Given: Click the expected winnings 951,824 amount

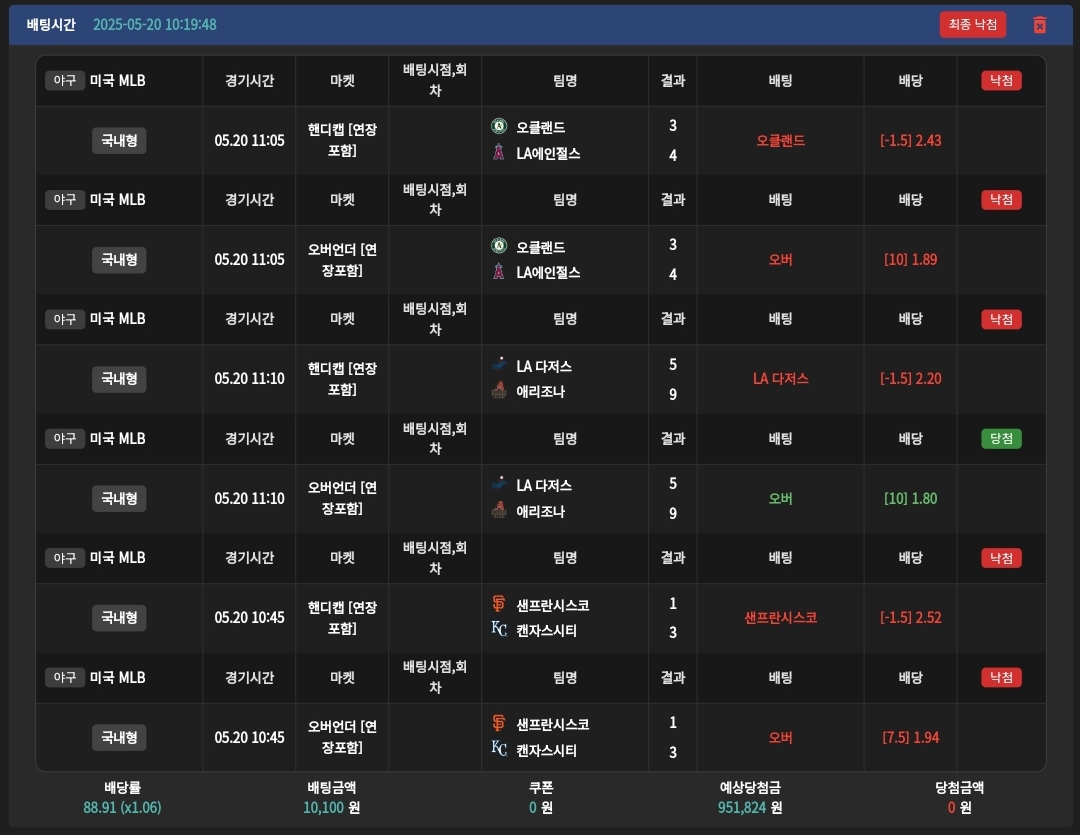Looking at the screenshot, I should click(749, 807).
